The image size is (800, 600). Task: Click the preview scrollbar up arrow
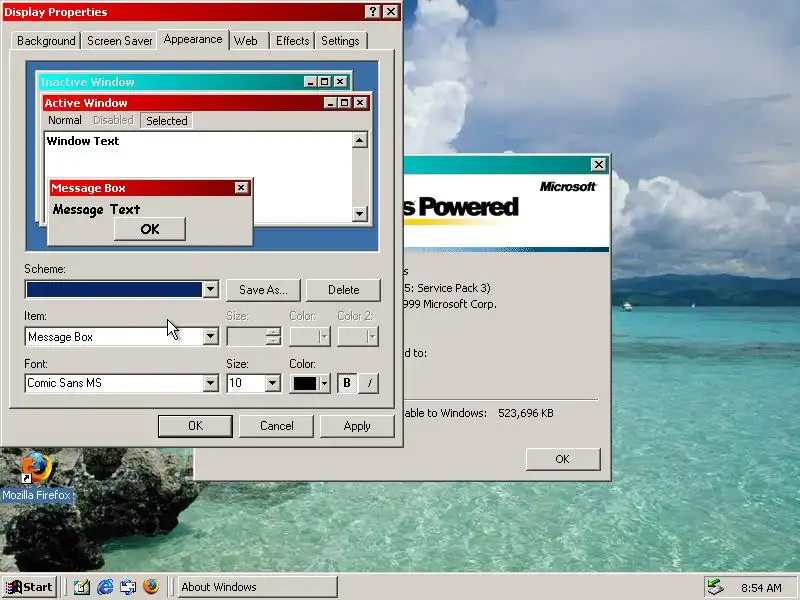pos(360,140)
